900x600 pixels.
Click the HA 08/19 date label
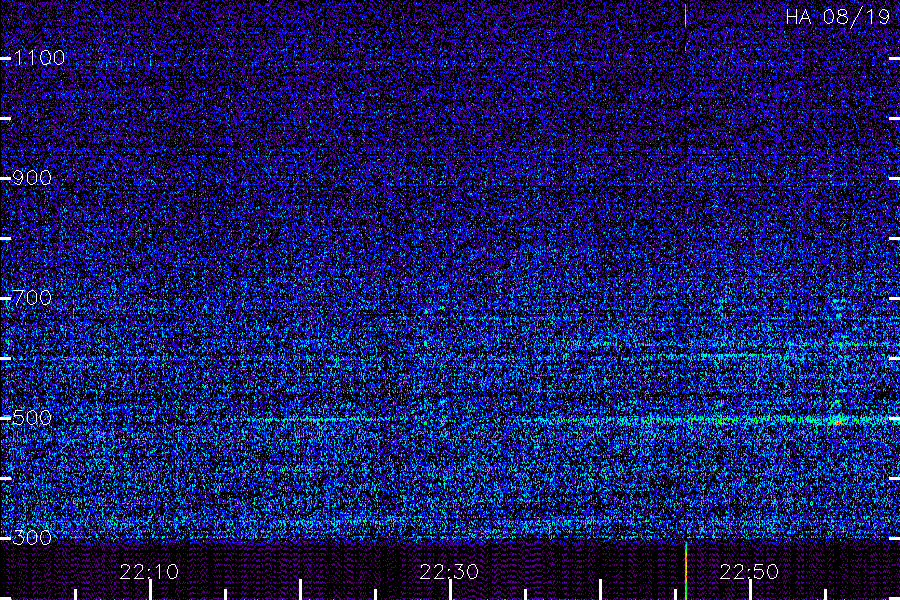tap(837, 17)
